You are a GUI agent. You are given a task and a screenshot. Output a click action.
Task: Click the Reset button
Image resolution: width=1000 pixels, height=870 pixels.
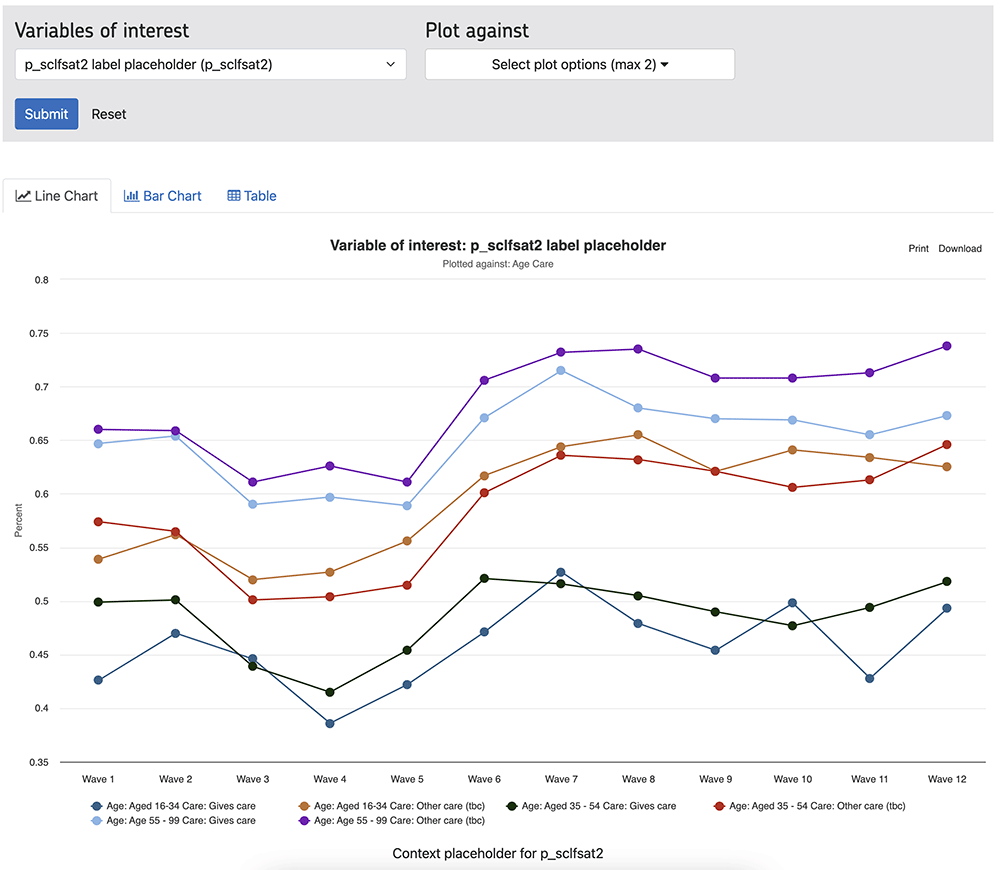(108, 114)
